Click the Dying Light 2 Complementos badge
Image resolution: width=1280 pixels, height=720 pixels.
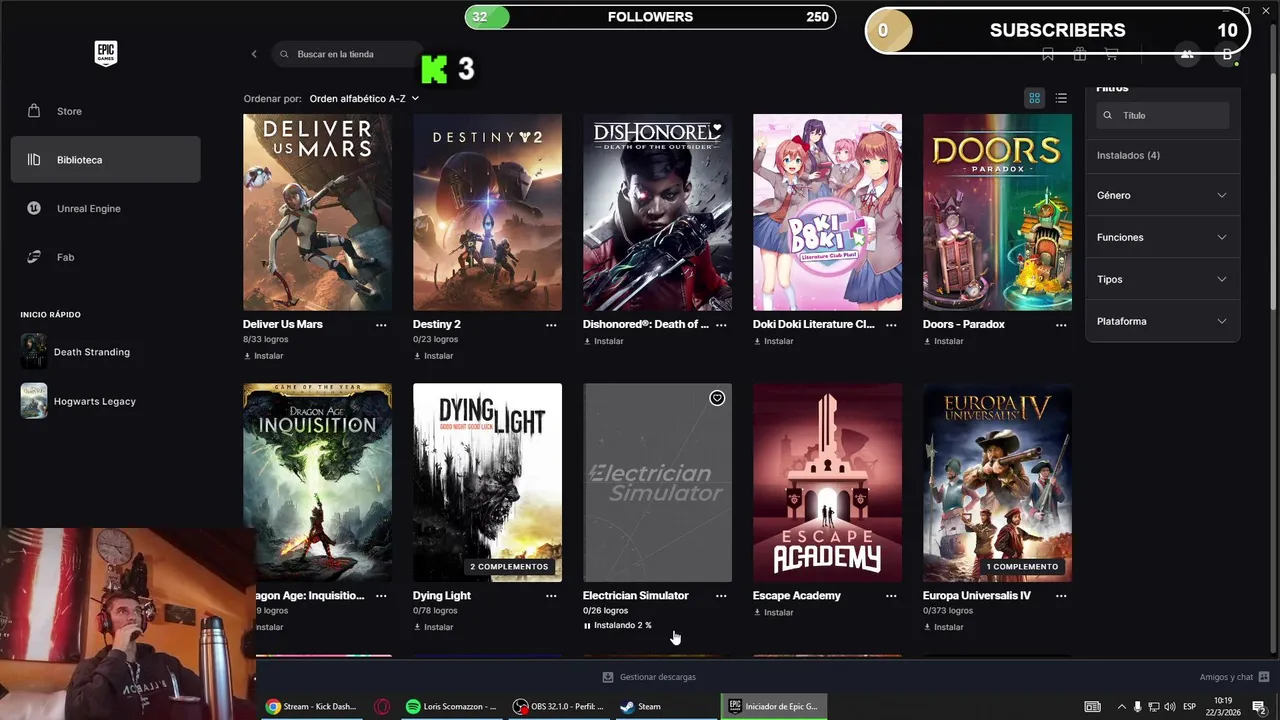coord(509,567)
